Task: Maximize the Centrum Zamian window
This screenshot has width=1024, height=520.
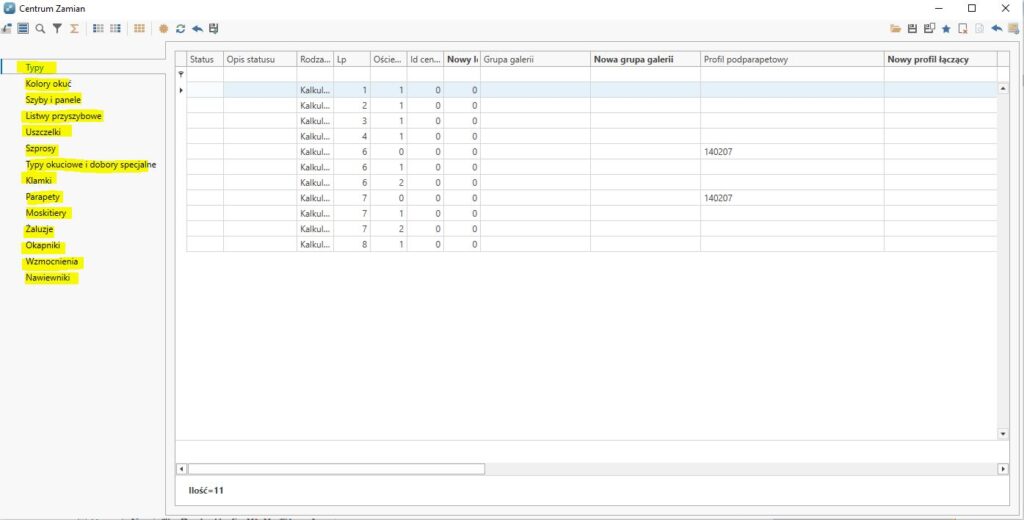Action: (972, 8)
